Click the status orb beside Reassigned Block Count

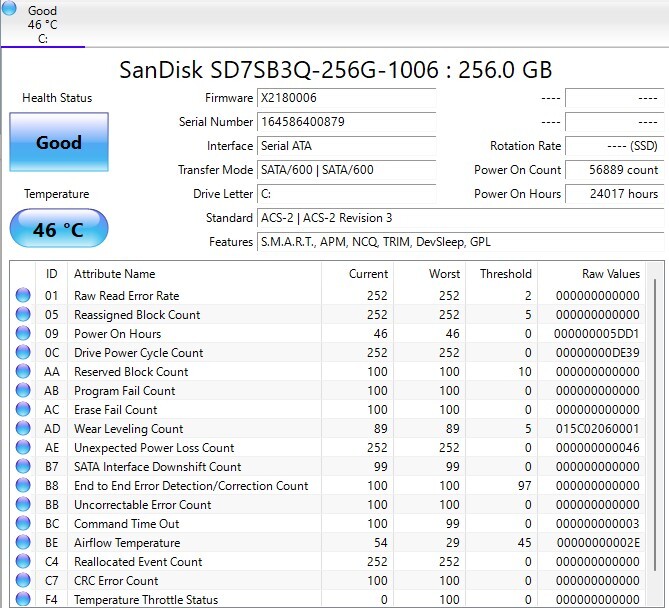[x=23, y=315]
